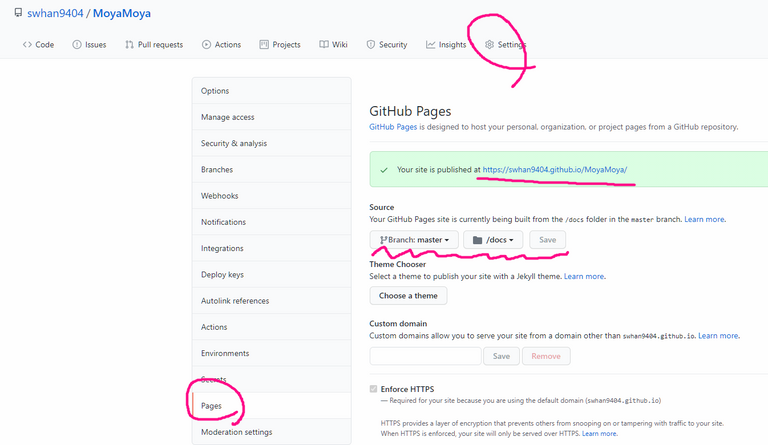The width and height of the screenshot is (768, 445).
Task: Click Save button for custom domain
Action: pyautogui.click(x=501, y=356)
